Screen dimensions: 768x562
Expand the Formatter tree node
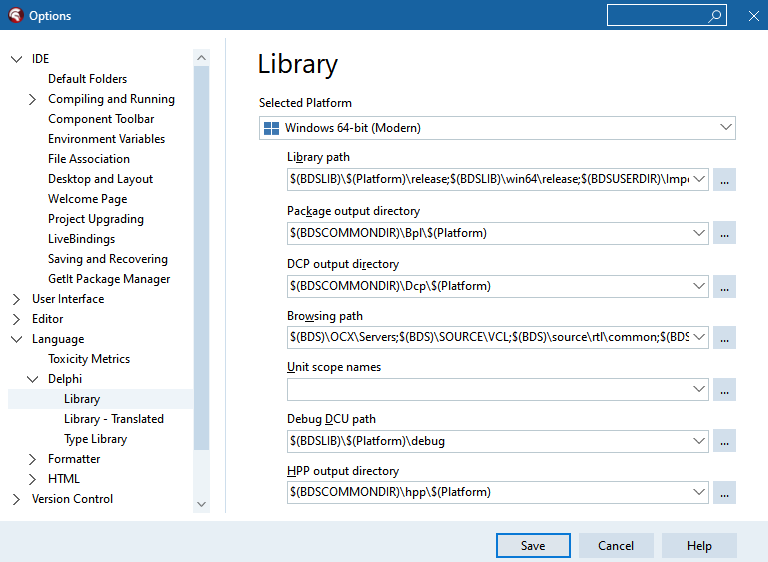[32, 459]
